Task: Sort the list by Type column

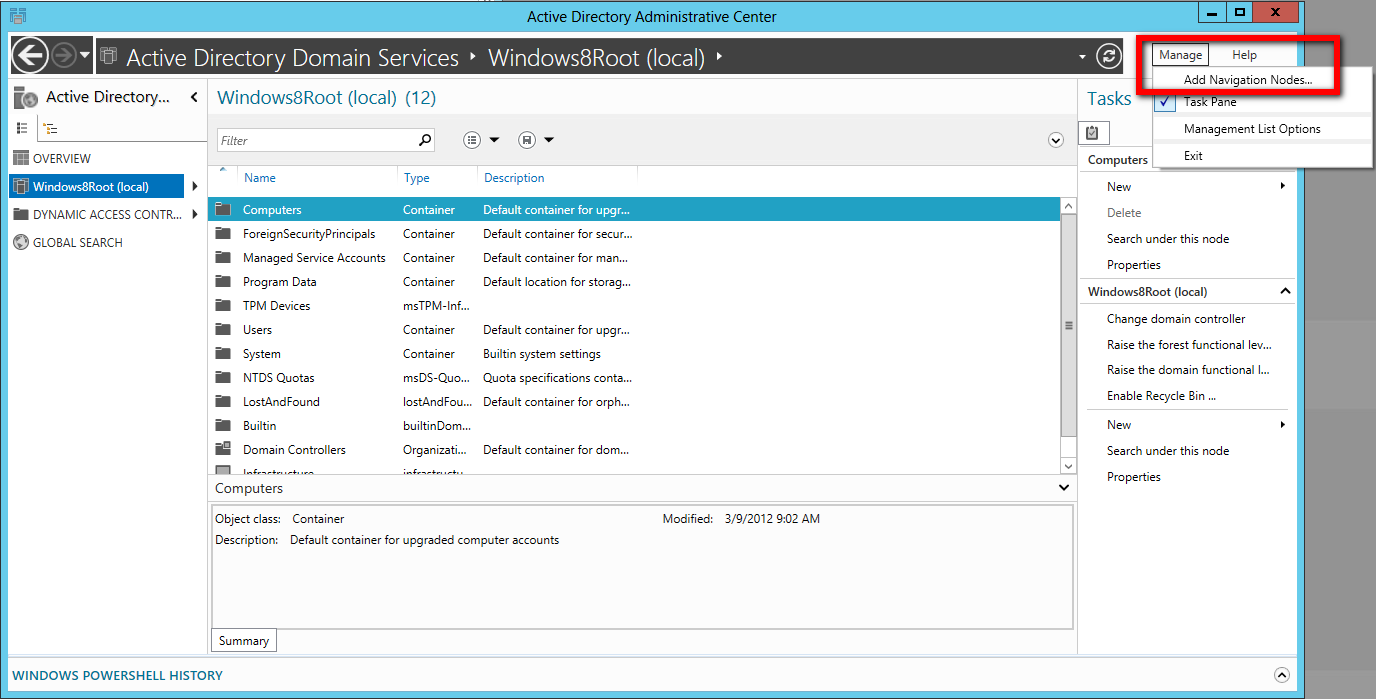Action: point(417,178)
